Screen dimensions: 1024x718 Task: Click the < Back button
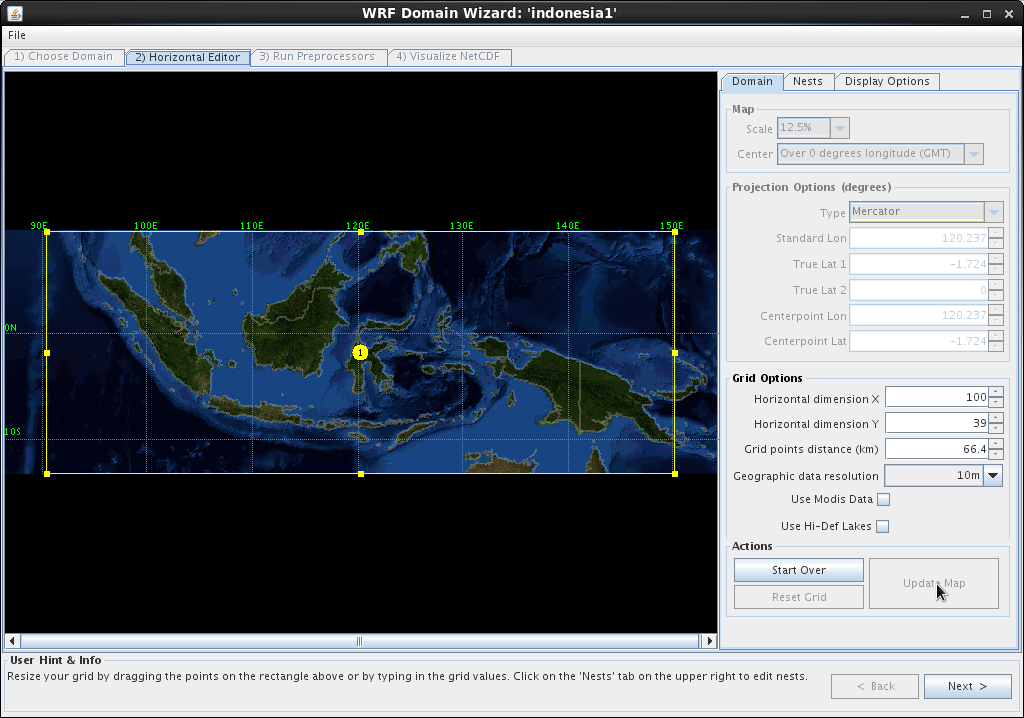pyautogui.click(x=875, y=687)
